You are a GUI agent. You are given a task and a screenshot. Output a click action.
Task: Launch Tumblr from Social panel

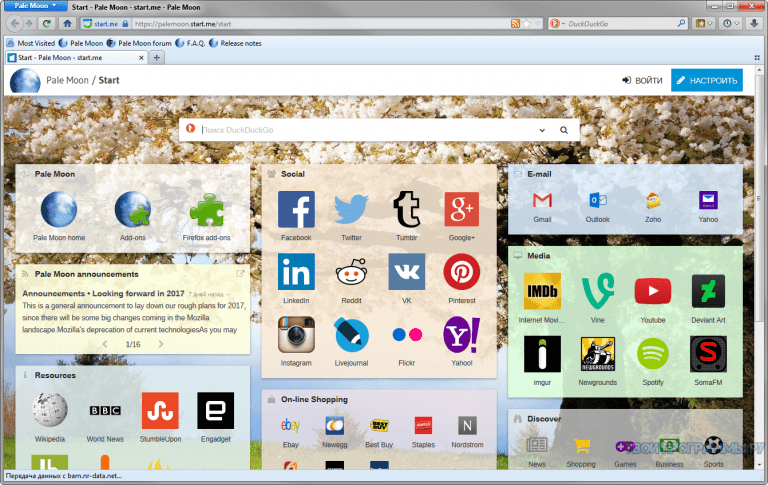click(x=407, y=209)
